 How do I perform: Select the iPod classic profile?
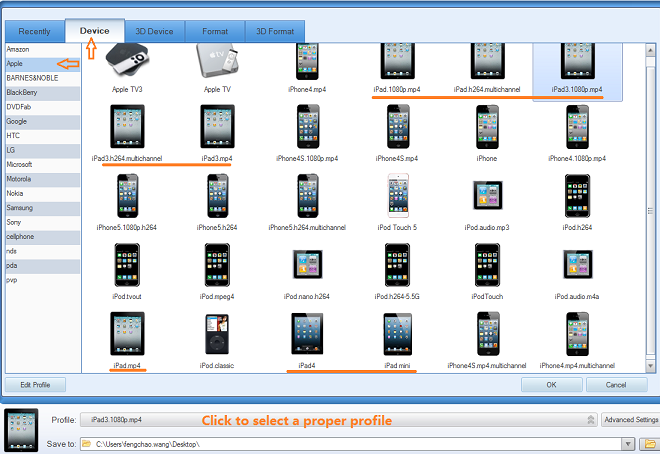[217, 334]
